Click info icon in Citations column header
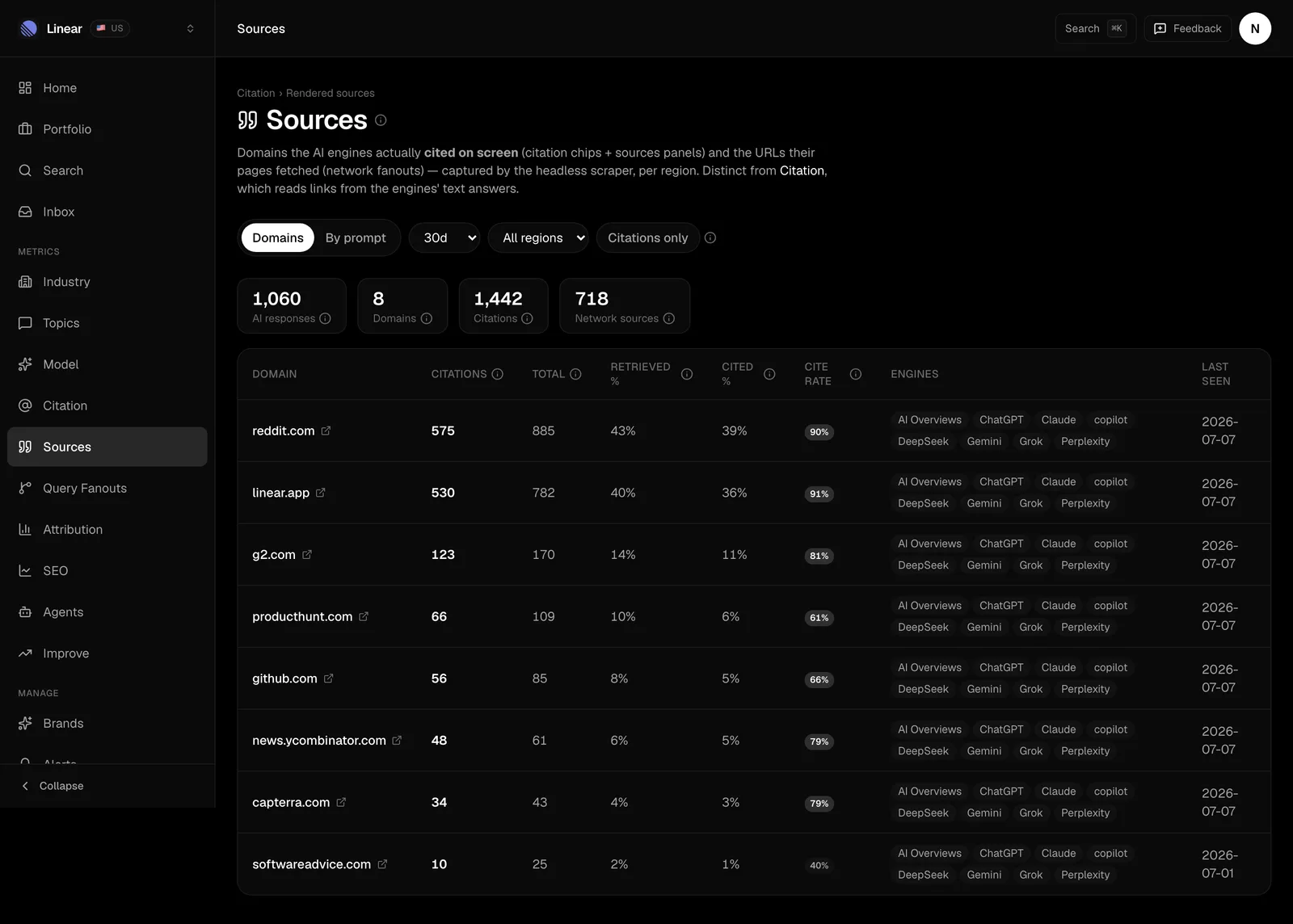 click(498, 374)
